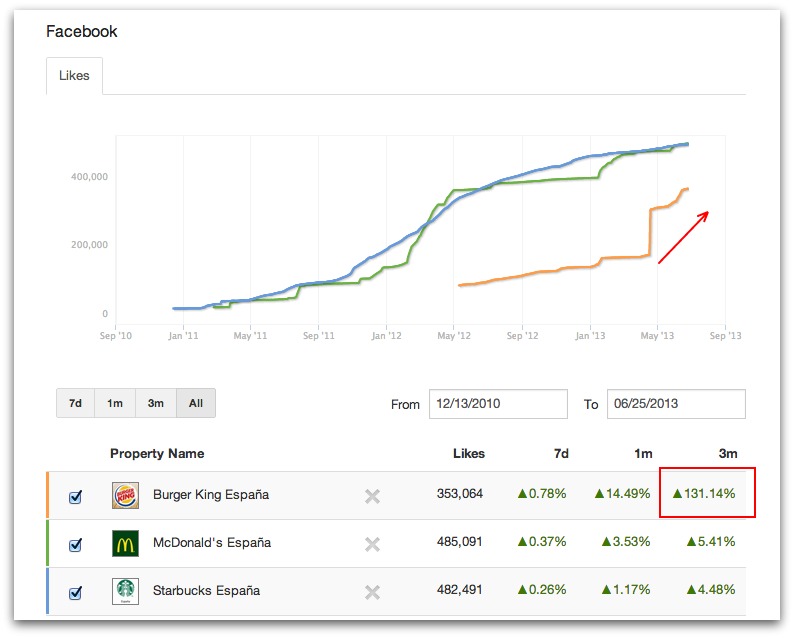Click Burger King's 131.14% 3m growth value
The width and height of the screenshot is (794, 638).
tap(705, 494)
